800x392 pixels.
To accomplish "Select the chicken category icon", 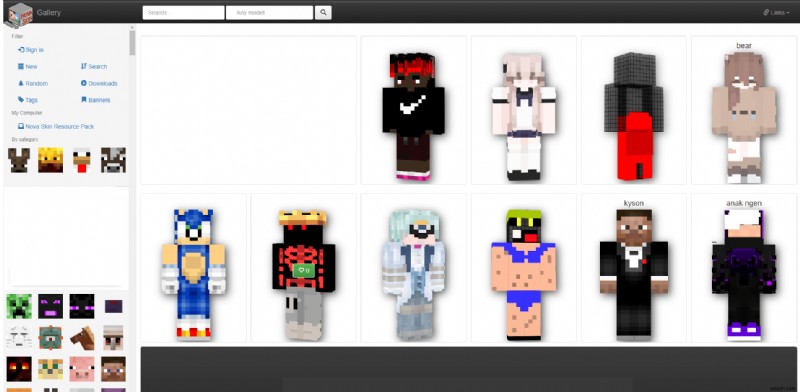I will click(82, 160).
